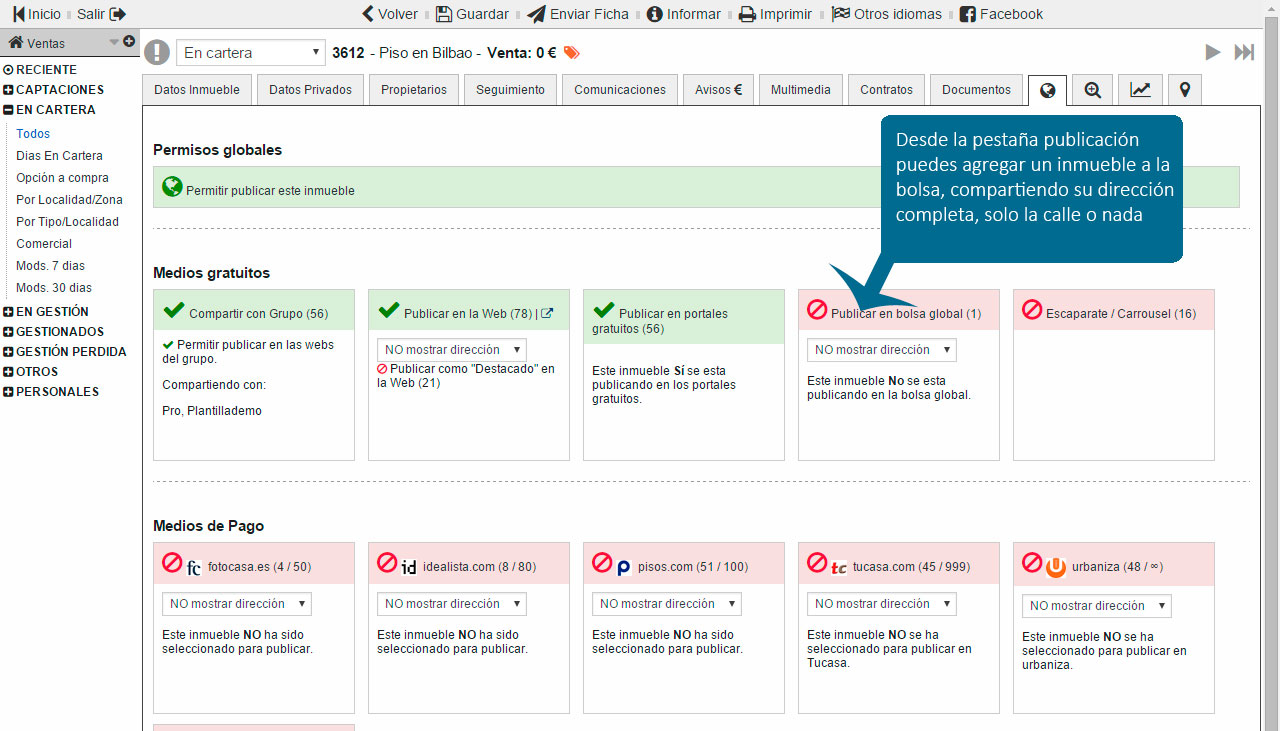Expand the GESTIÓN PERDIDA section
This screenshot has width=1280, height=731.
coord(9,352)
